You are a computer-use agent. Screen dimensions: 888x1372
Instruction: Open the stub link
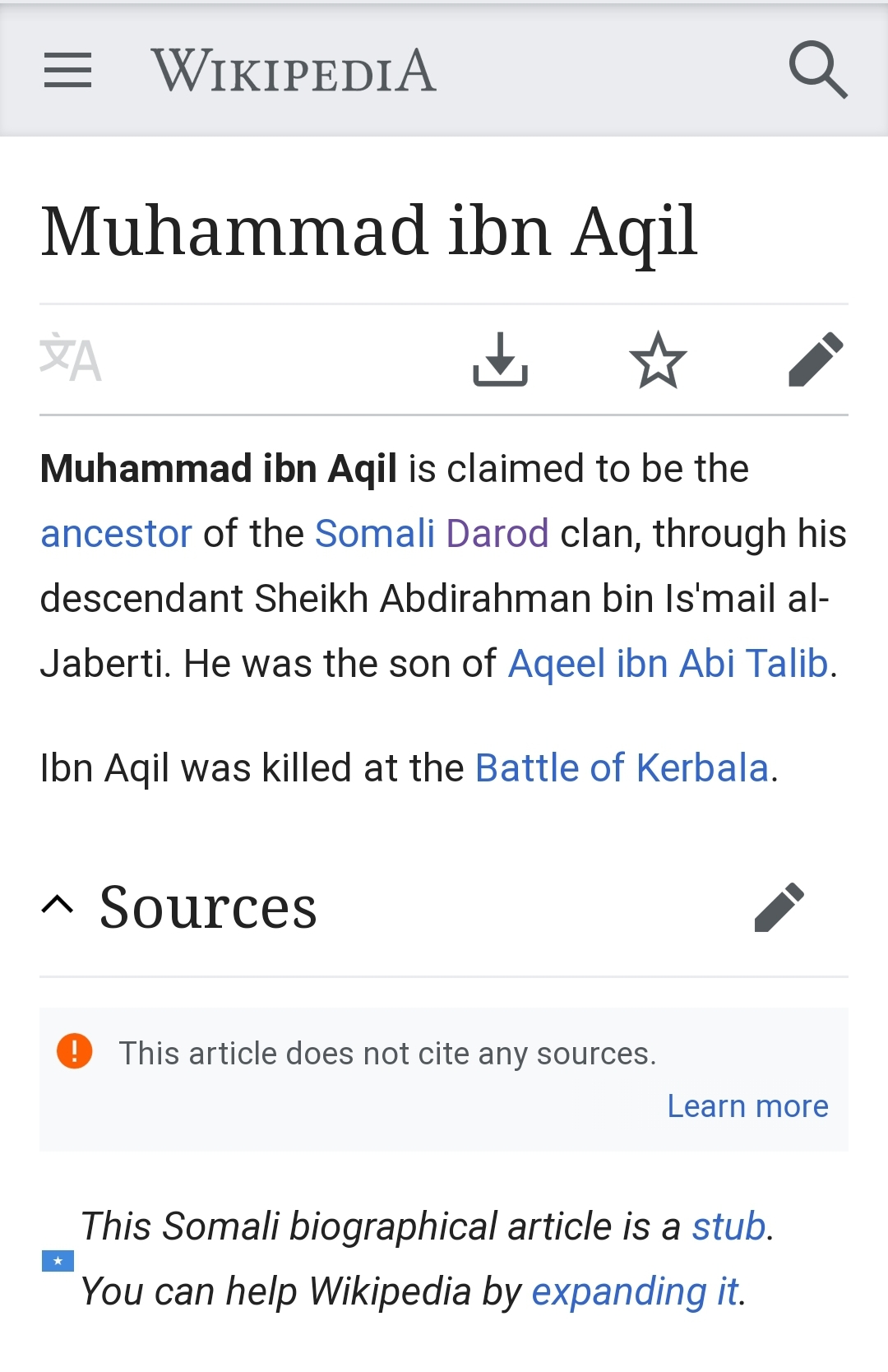coord(728,1226)
